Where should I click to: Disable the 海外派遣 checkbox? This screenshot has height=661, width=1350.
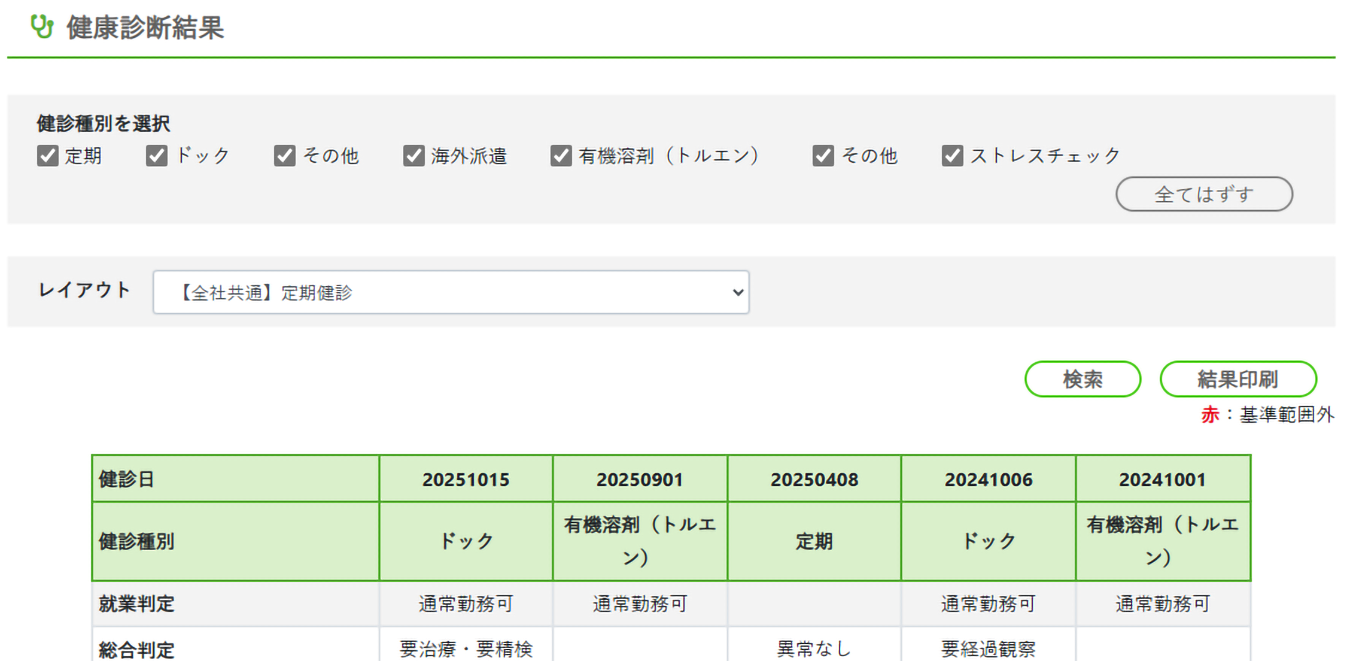414,155
